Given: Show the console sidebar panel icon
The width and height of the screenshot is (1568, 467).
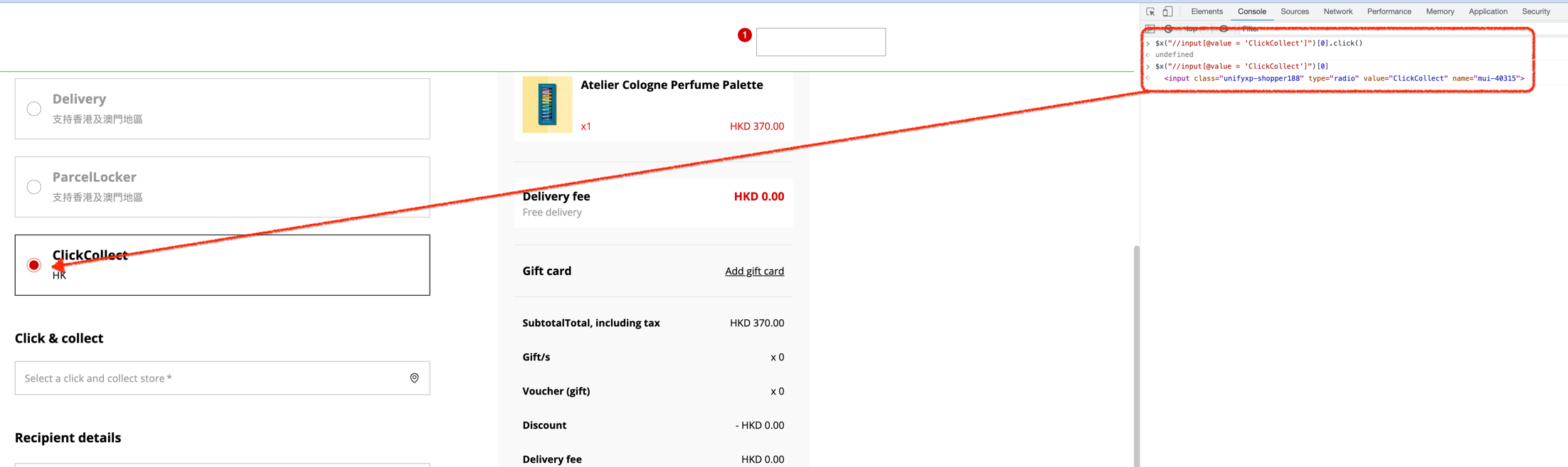Looking at the screenshot, I should [1150, 29].
